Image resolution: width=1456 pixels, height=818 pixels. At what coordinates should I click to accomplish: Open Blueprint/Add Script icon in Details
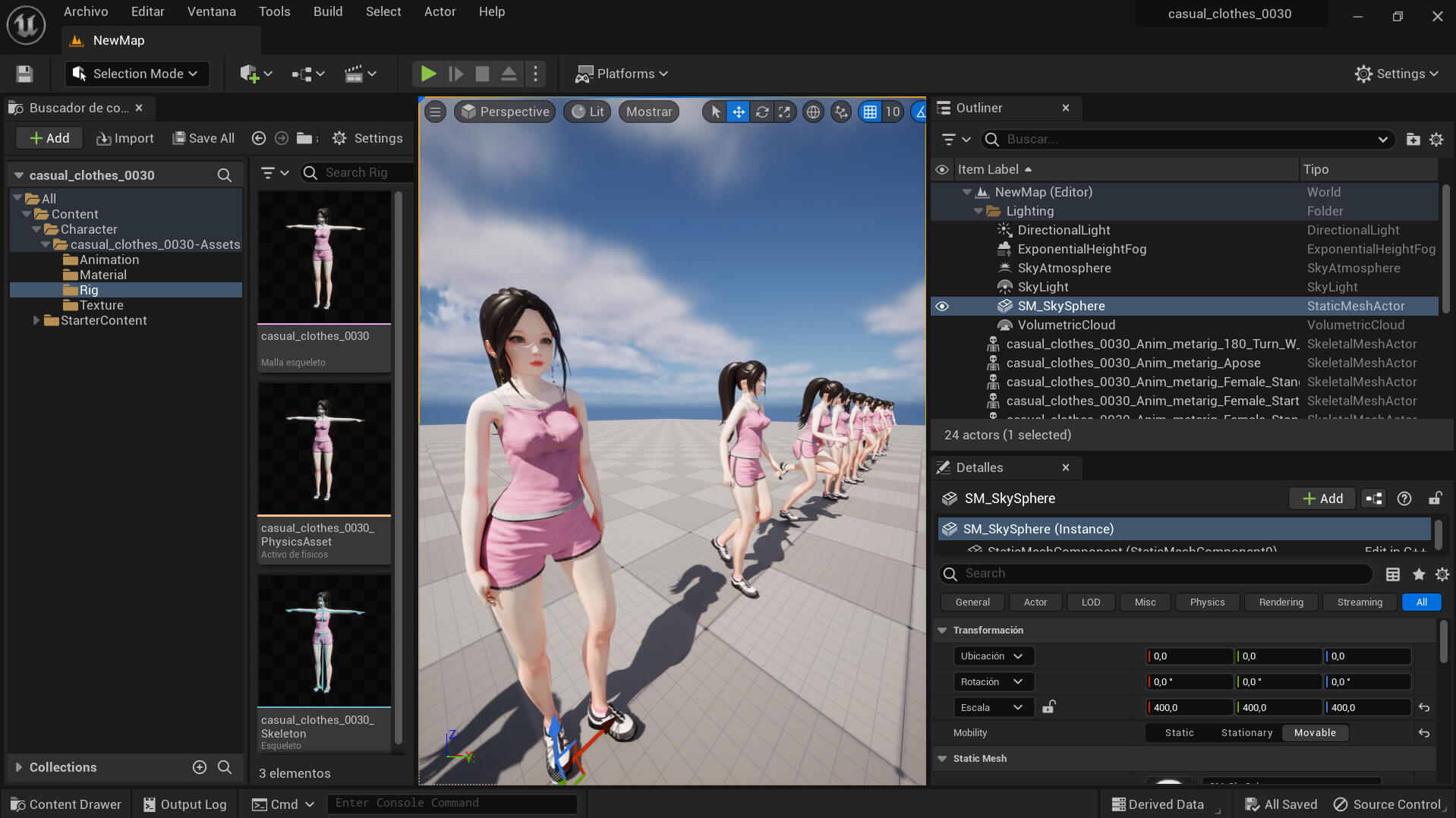pos(1373,499)
